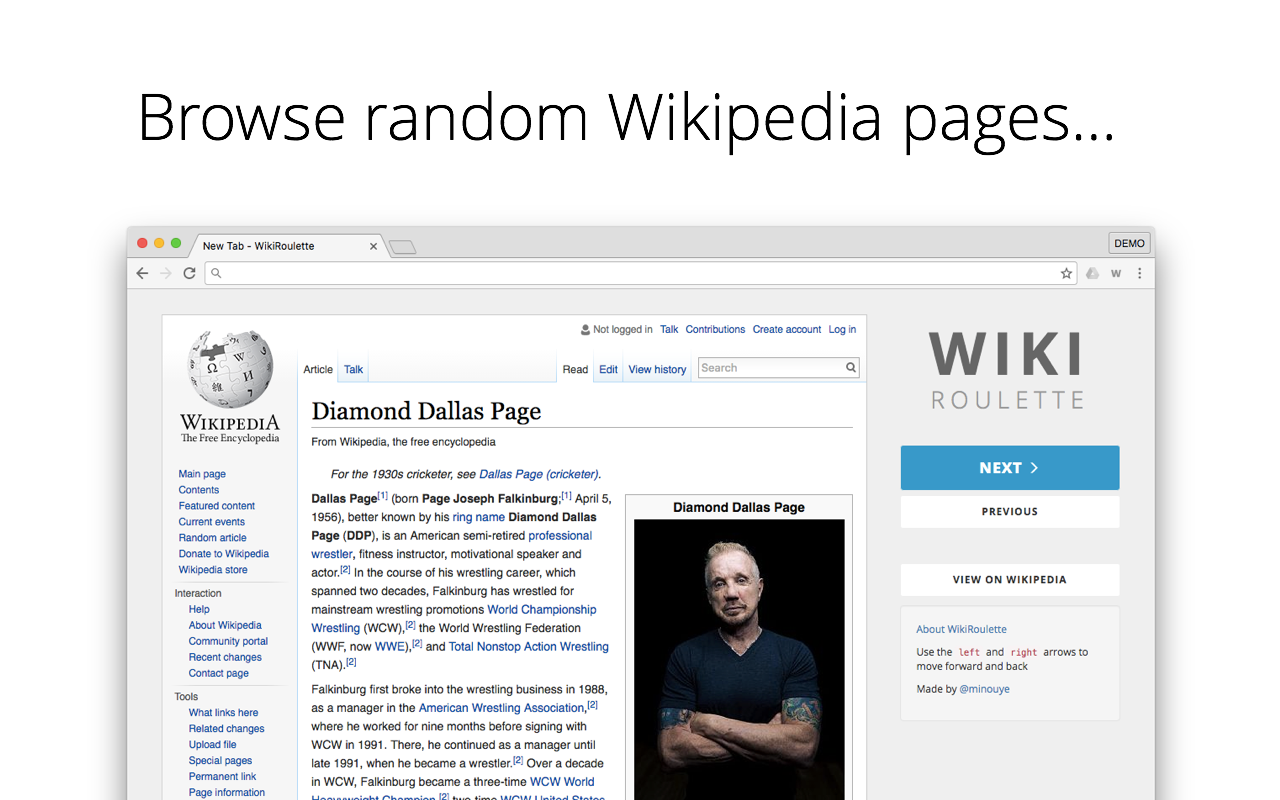Follow the Total Nonstop Action Wrestling link
Viewport: 1280px width, 800px height.
[x=529, y=647]
